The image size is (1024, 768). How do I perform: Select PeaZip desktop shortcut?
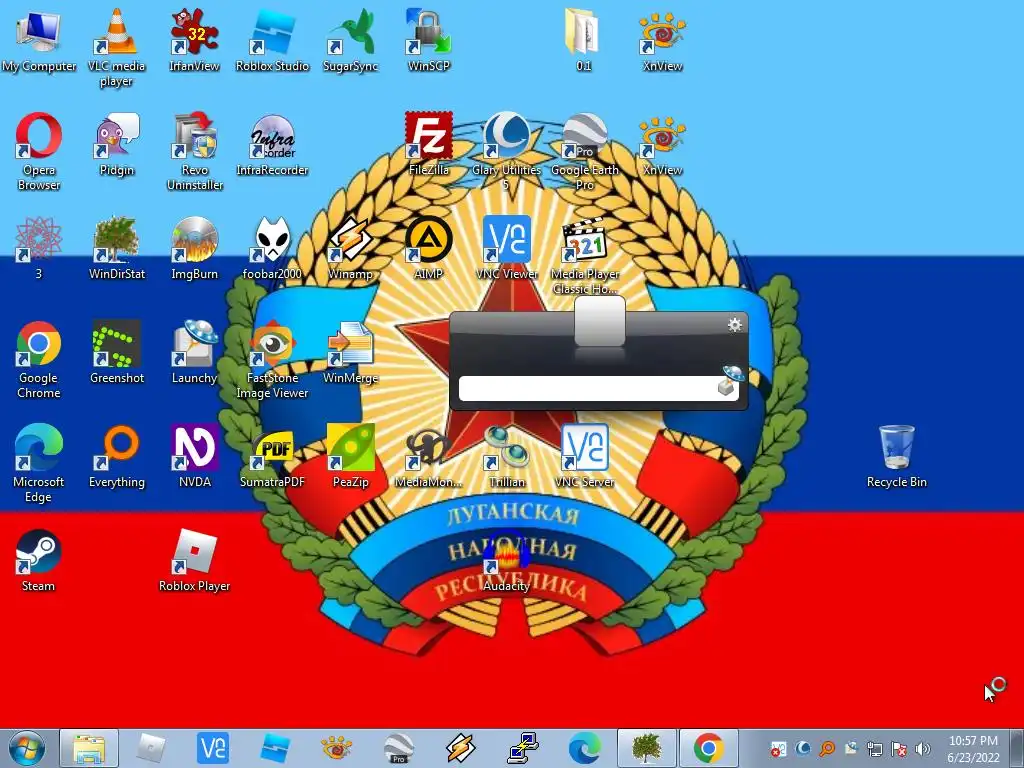click(351, 456)
